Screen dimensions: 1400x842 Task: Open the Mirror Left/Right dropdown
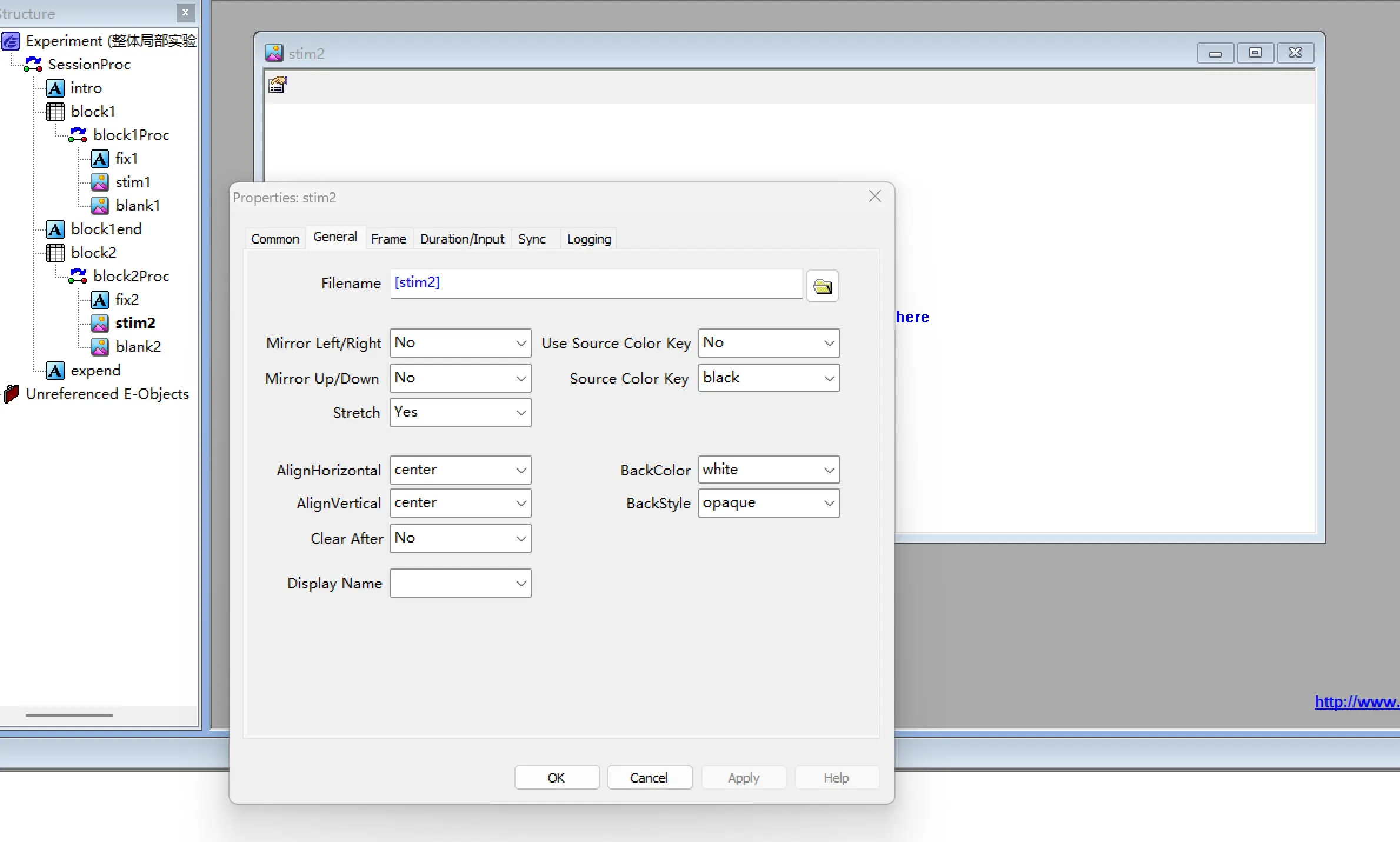tap(460, 343)
